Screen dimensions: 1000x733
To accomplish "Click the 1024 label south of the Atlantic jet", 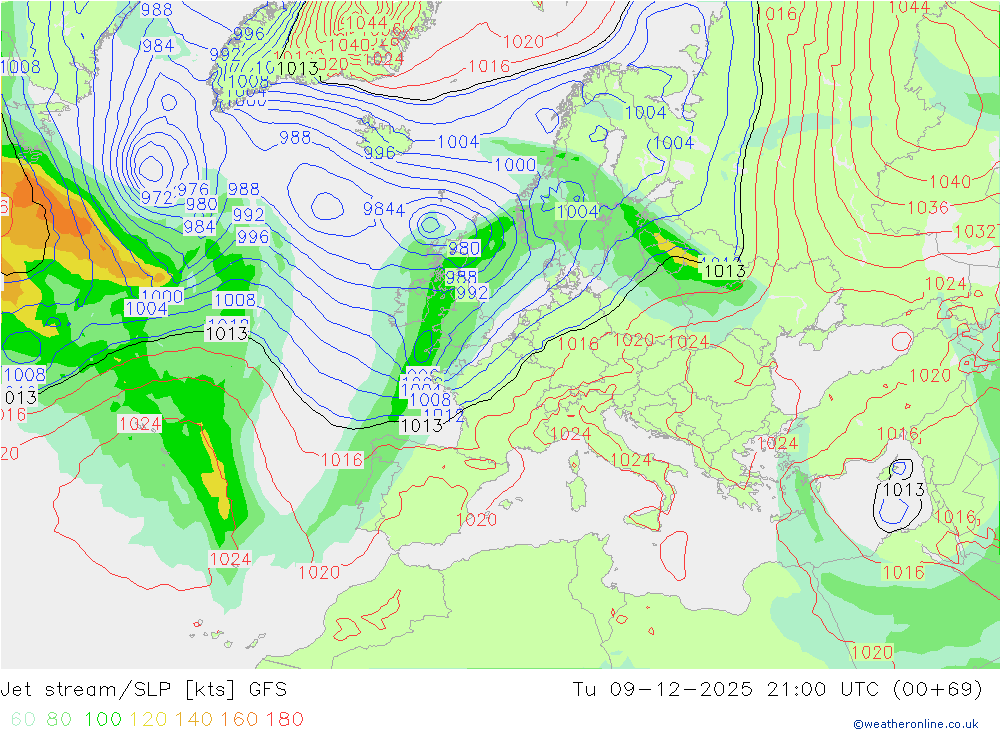I will 230,559.
